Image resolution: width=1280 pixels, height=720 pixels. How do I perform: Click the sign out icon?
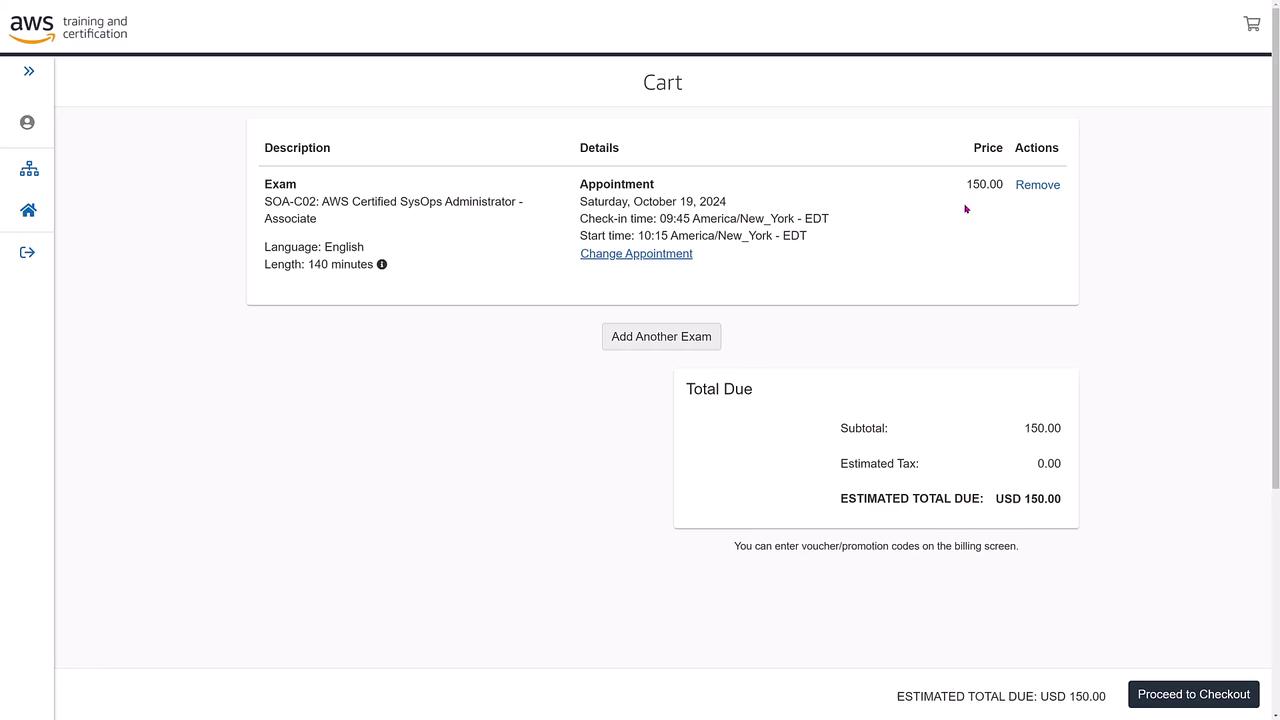tap(28, 253)
